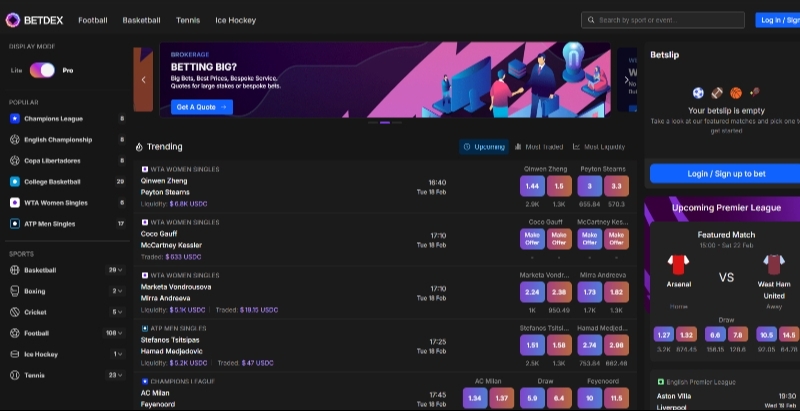Click the Mirra Andreeva back odds 1.73

coord(590,292)
